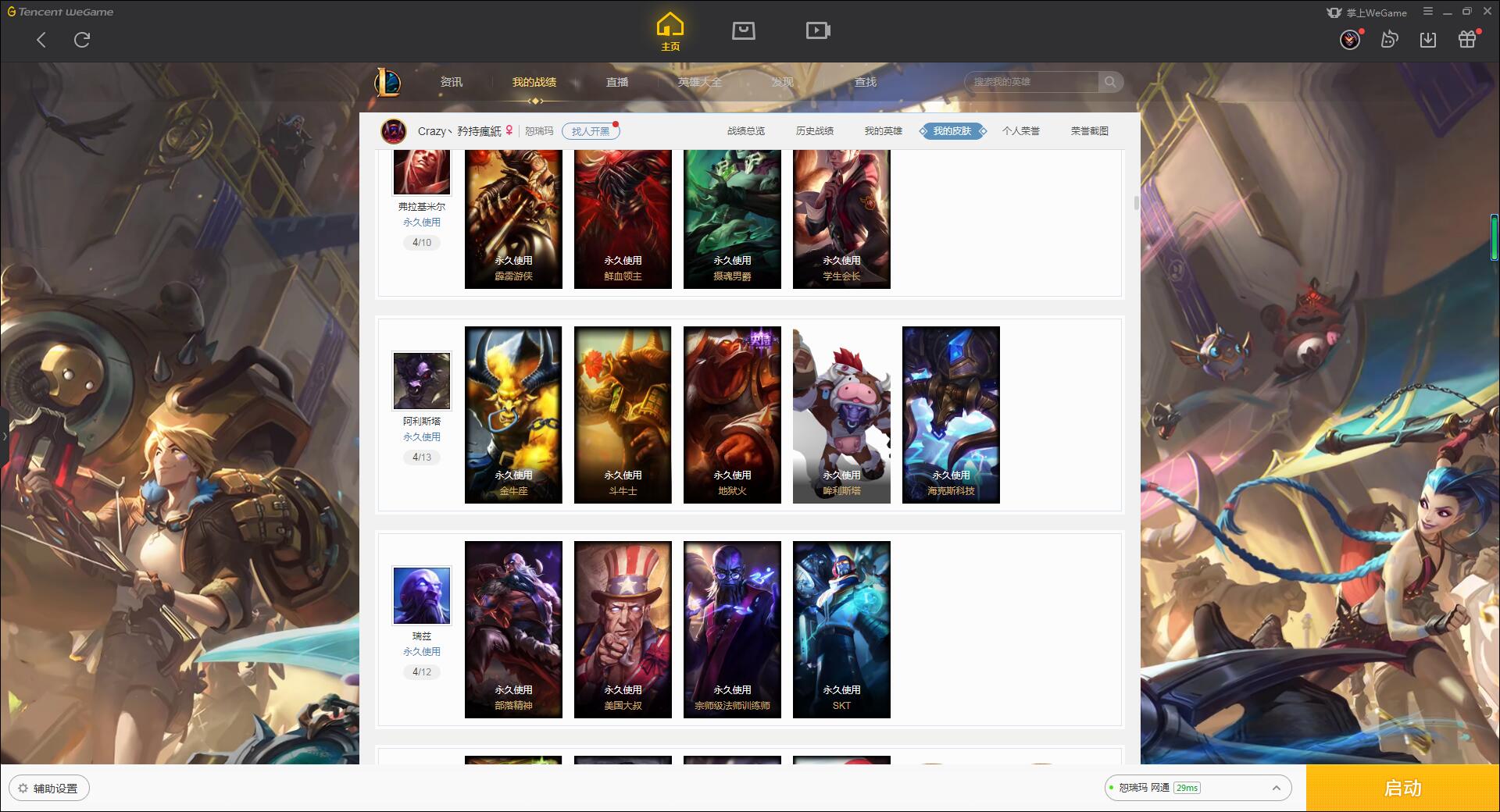Refresh the page with reload icon
Image resolution: width=1500 pixels, height=812 pixels.
(x=82, y=40)
